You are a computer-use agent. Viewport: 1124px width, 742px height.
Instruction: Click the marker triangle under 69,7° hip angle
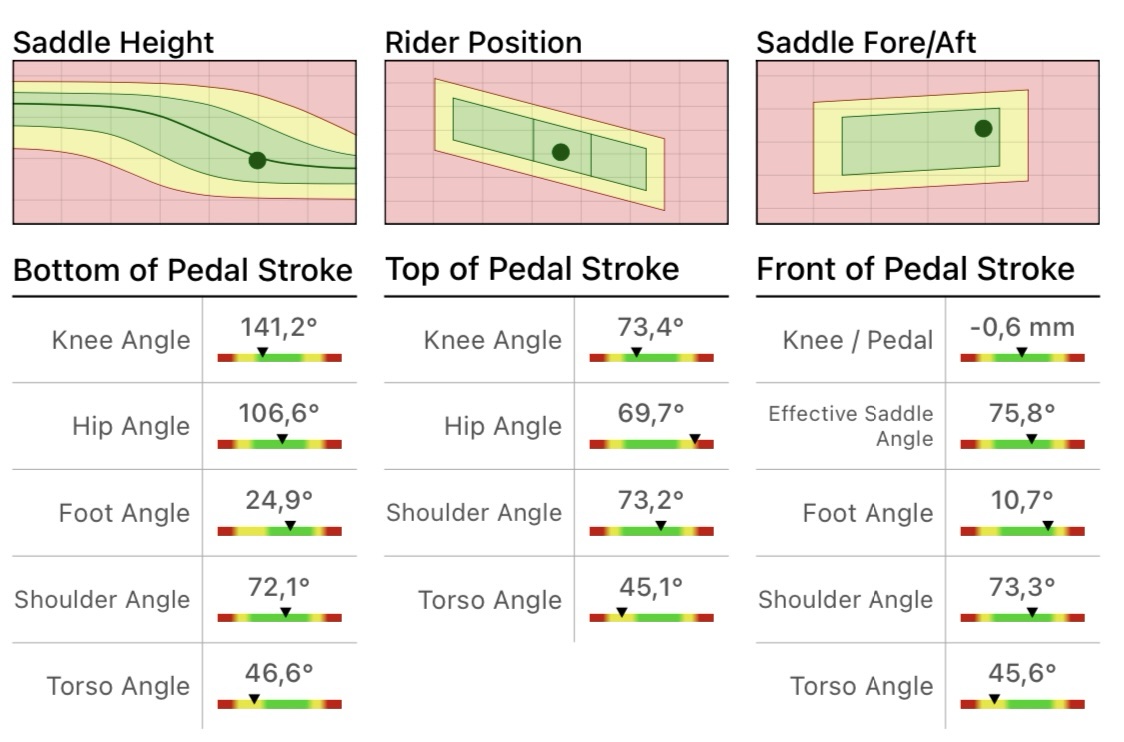click(x=695, y=438)
